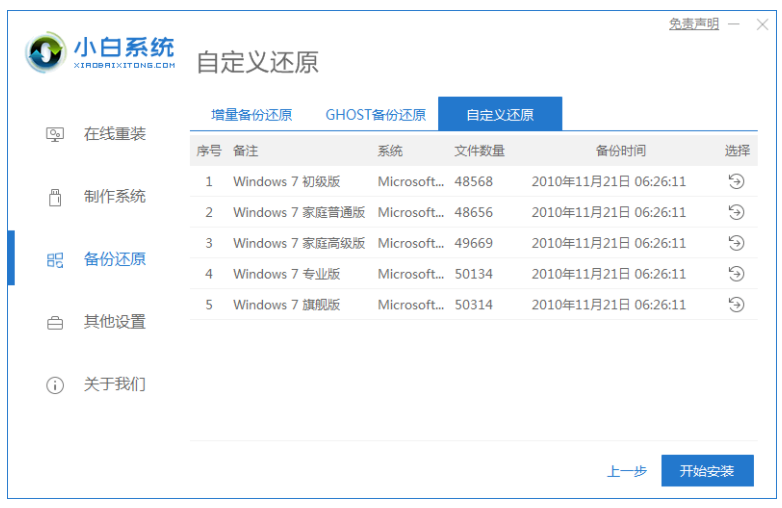Click the 文件数量 column header
Image resolution: width=782 pixels, height=508 pixels.
point(479,151)
